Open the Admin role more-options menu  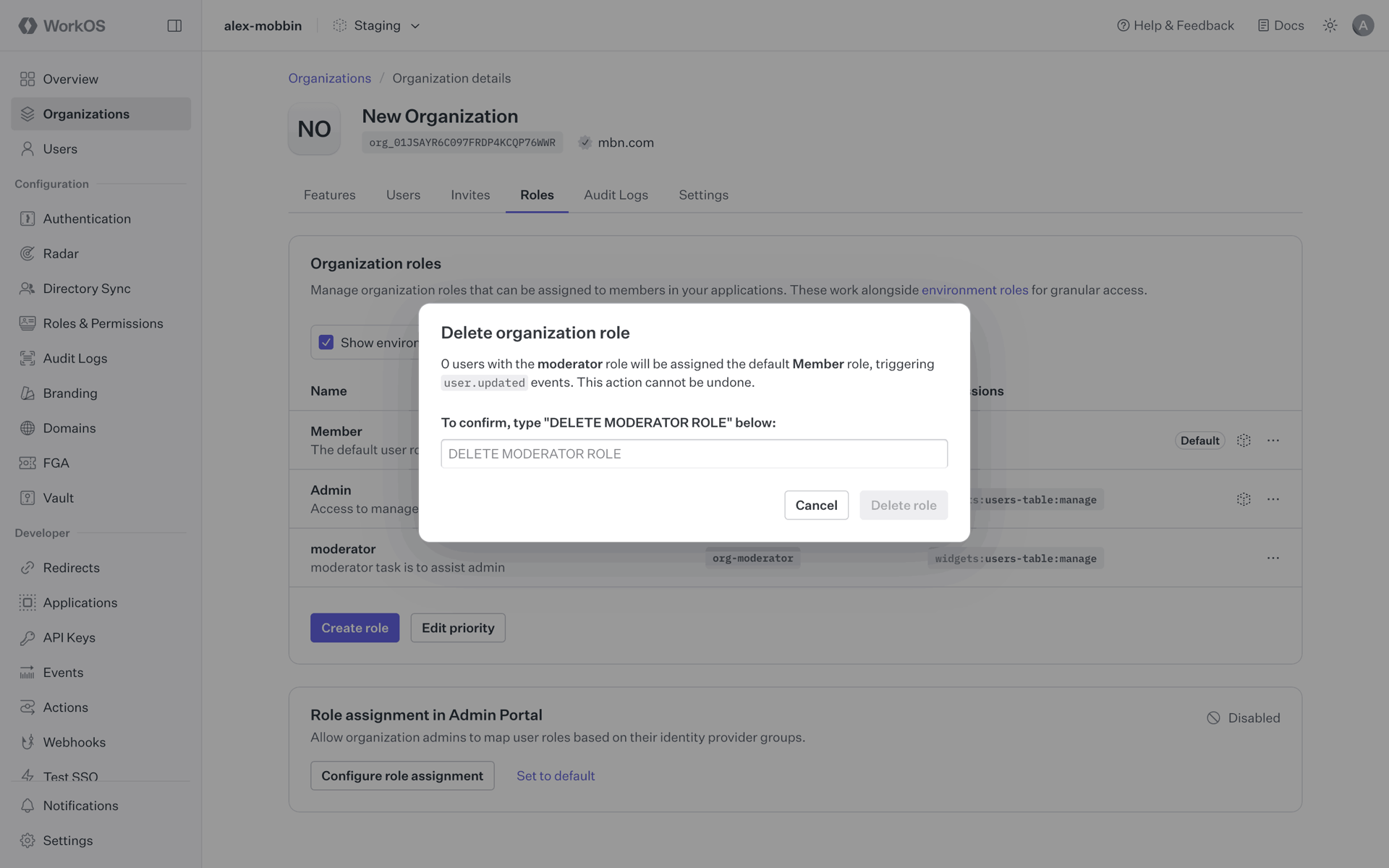click(1273, 499)
